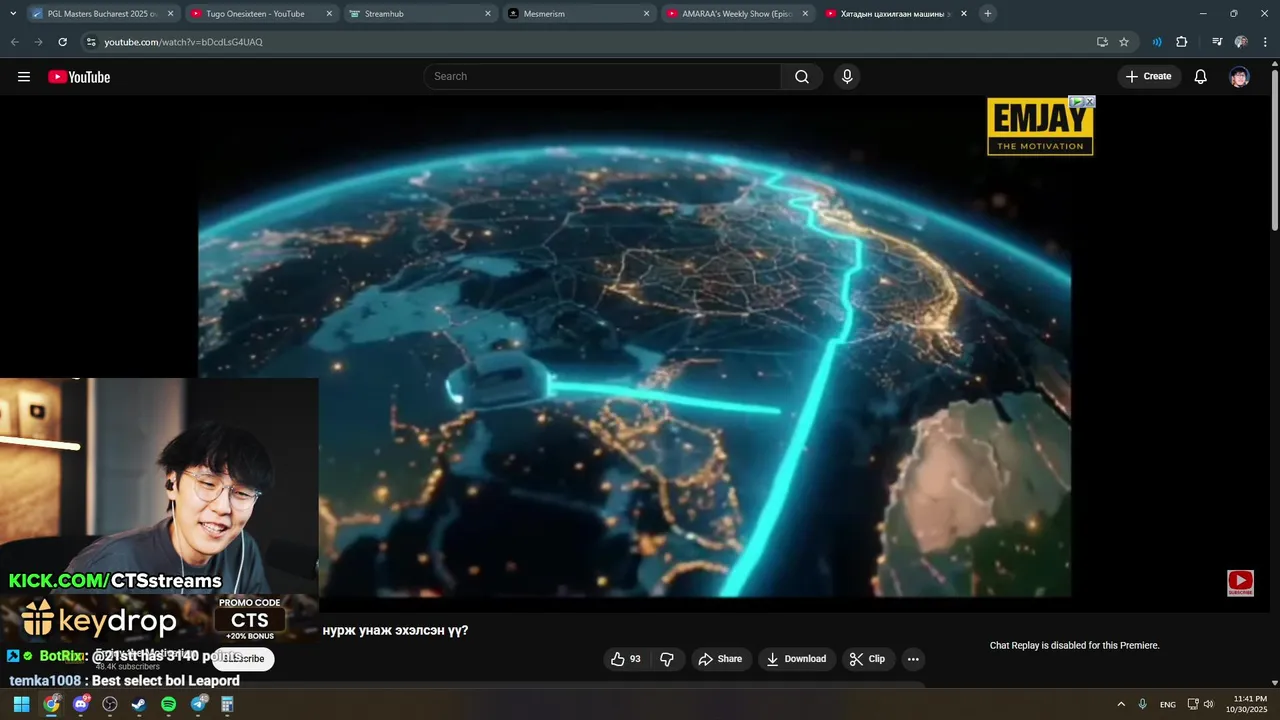The height and width of the screenshot is (720, 1280).
Task: Close the Mesmerism tab
Action: coord(646,14)
